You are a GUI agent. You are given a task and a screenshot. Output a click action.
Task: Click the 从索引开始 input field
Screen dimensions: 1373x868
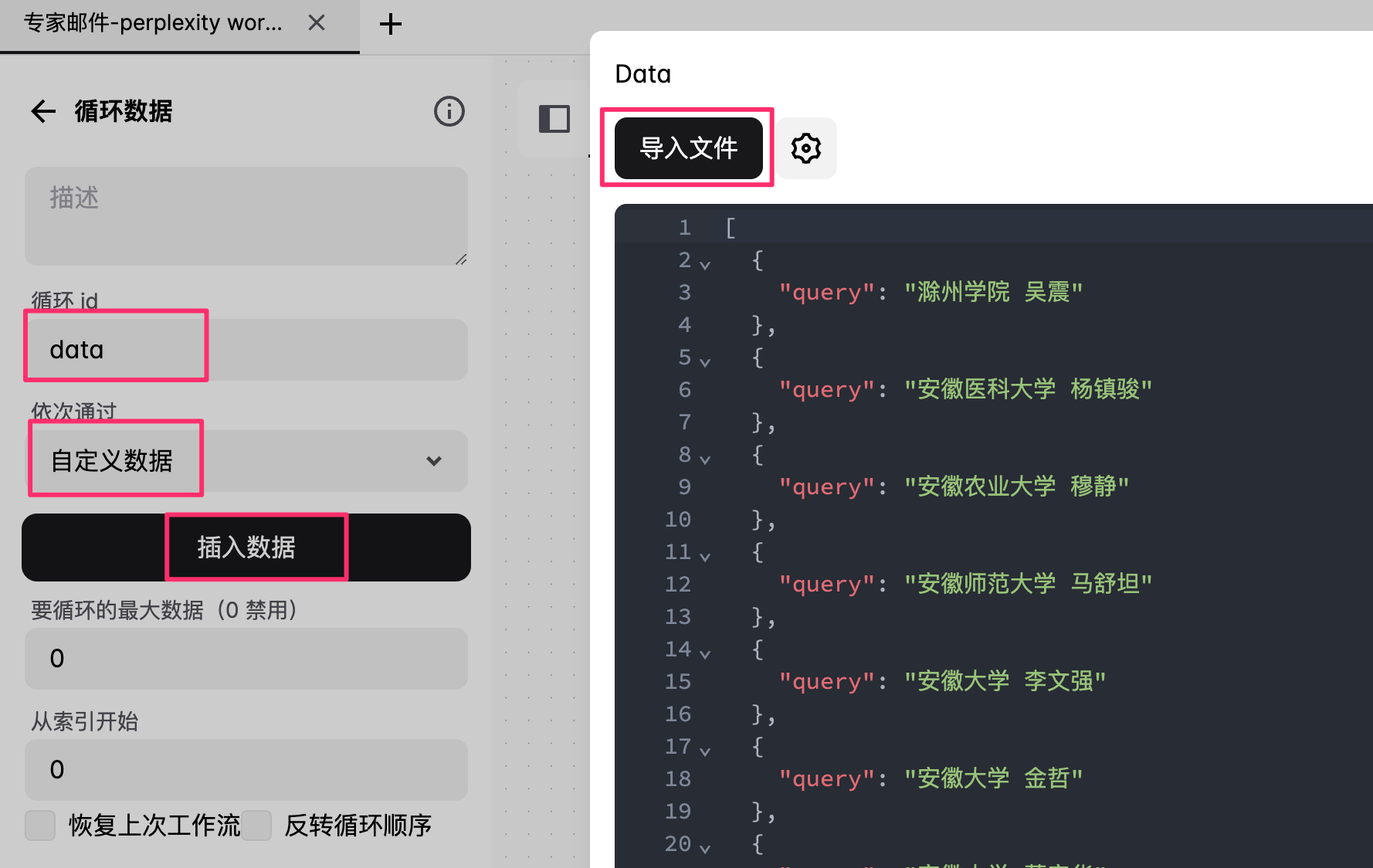(x=246, y=770)
